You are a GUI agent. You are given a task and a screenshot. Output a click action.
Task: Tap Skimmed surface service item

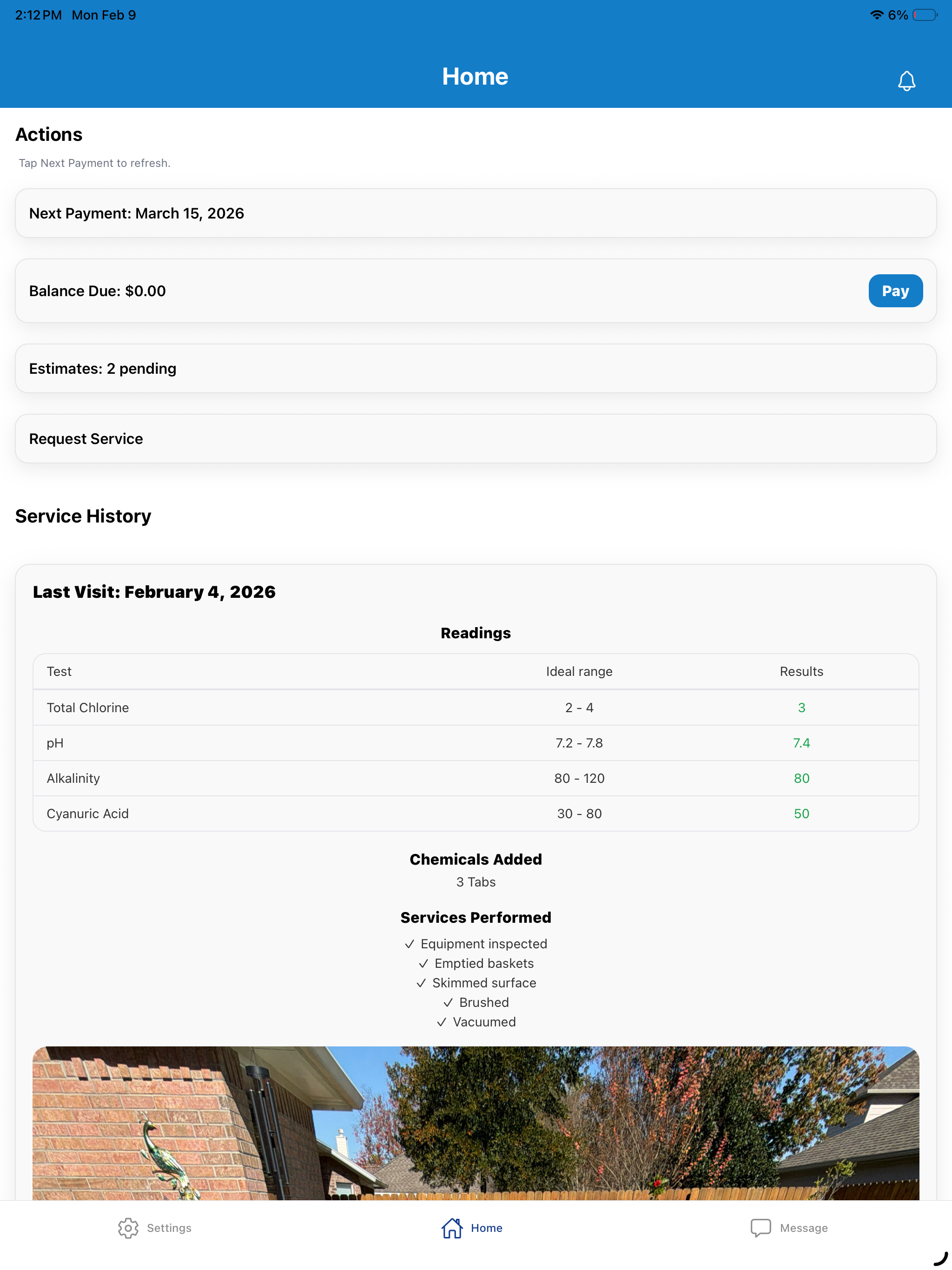pyautogui.click(x=476, y=983)
